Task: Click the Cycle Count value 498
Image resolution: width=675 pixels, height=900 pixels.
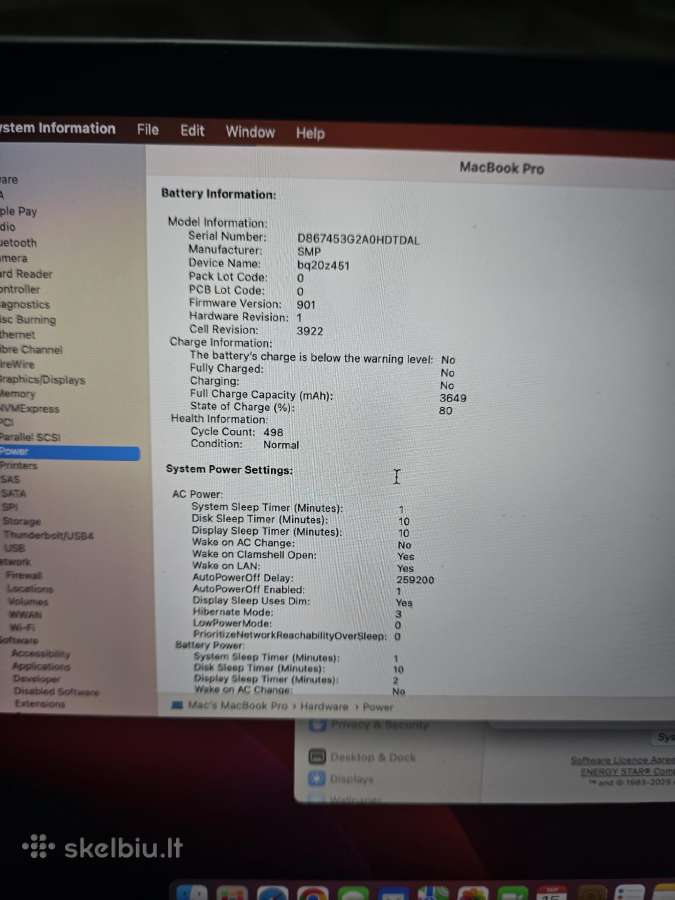Action: point(273,432)
